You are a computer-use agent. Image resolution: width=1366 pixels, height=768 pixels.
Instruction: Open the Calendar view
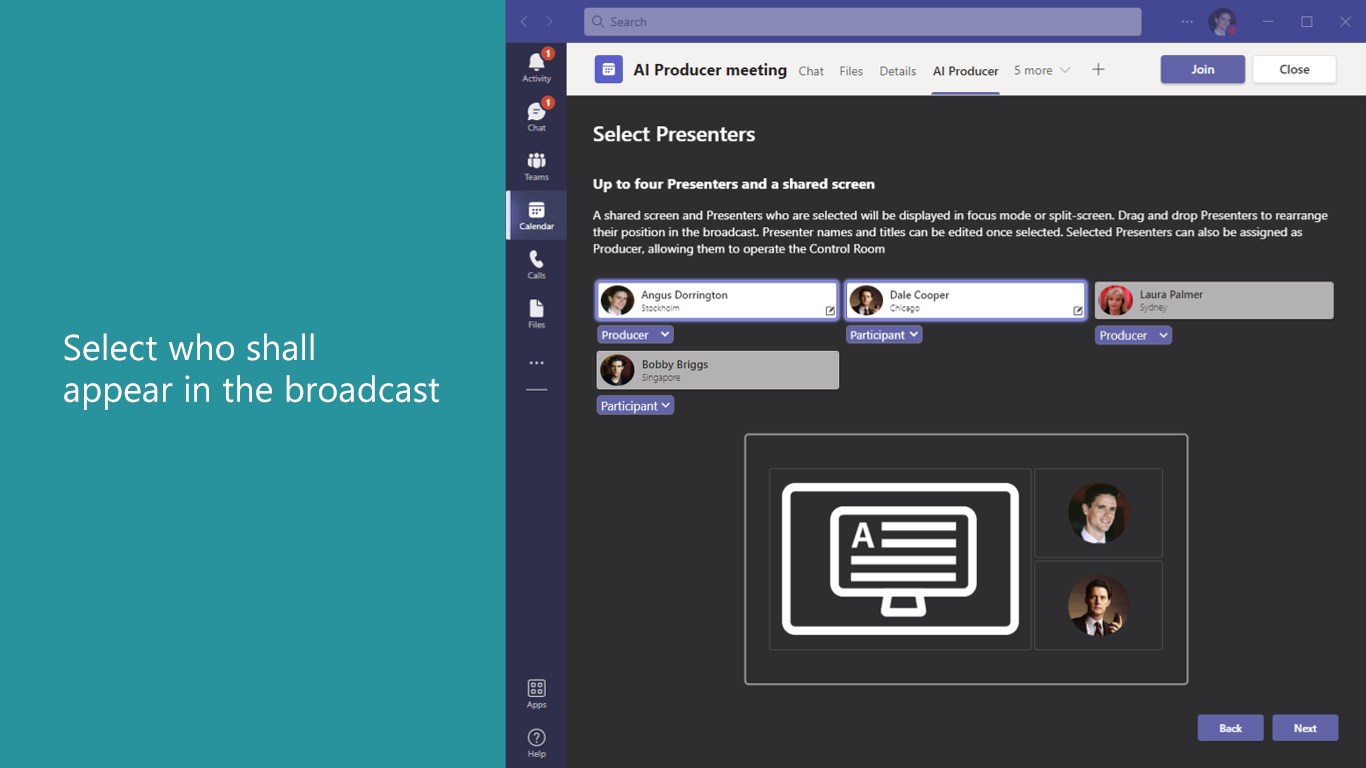(x=536, y=215)
